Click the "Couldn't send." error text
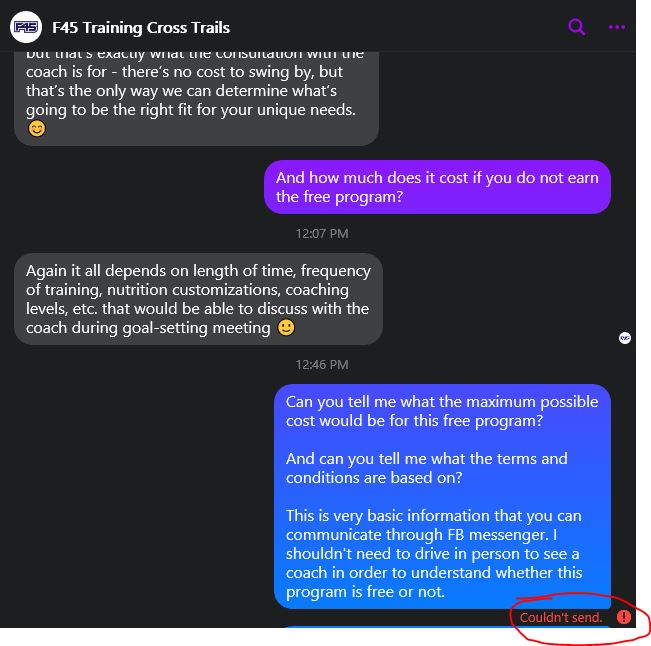Image resolution: width=651 pixels, height=646 pixels. pyautogui.click(x=560, y=617)
